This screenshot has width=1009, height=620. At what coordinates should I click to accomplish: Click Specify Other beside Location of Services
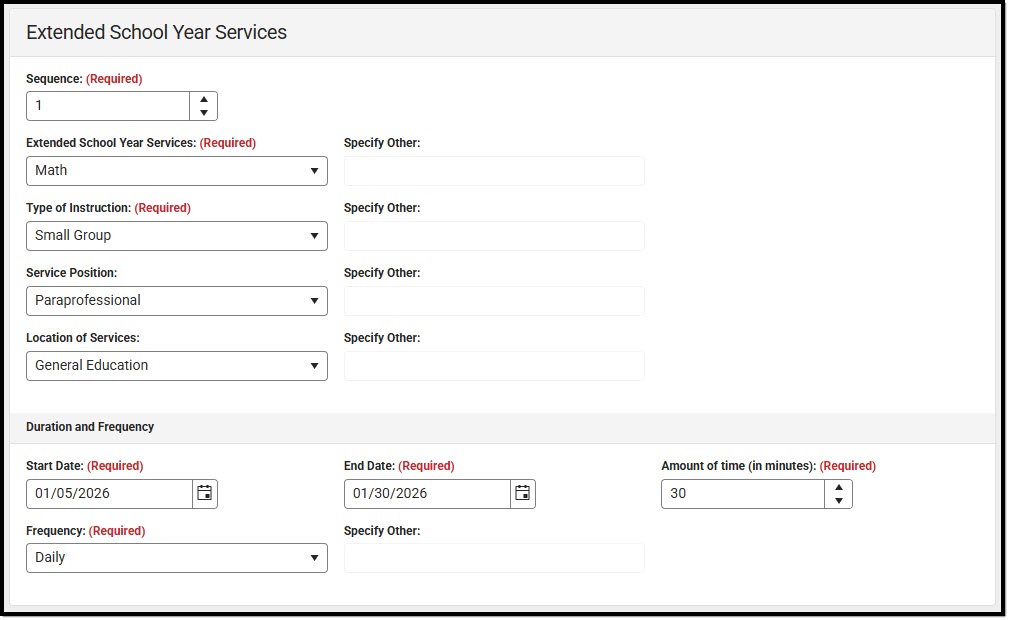pos(494,366)
